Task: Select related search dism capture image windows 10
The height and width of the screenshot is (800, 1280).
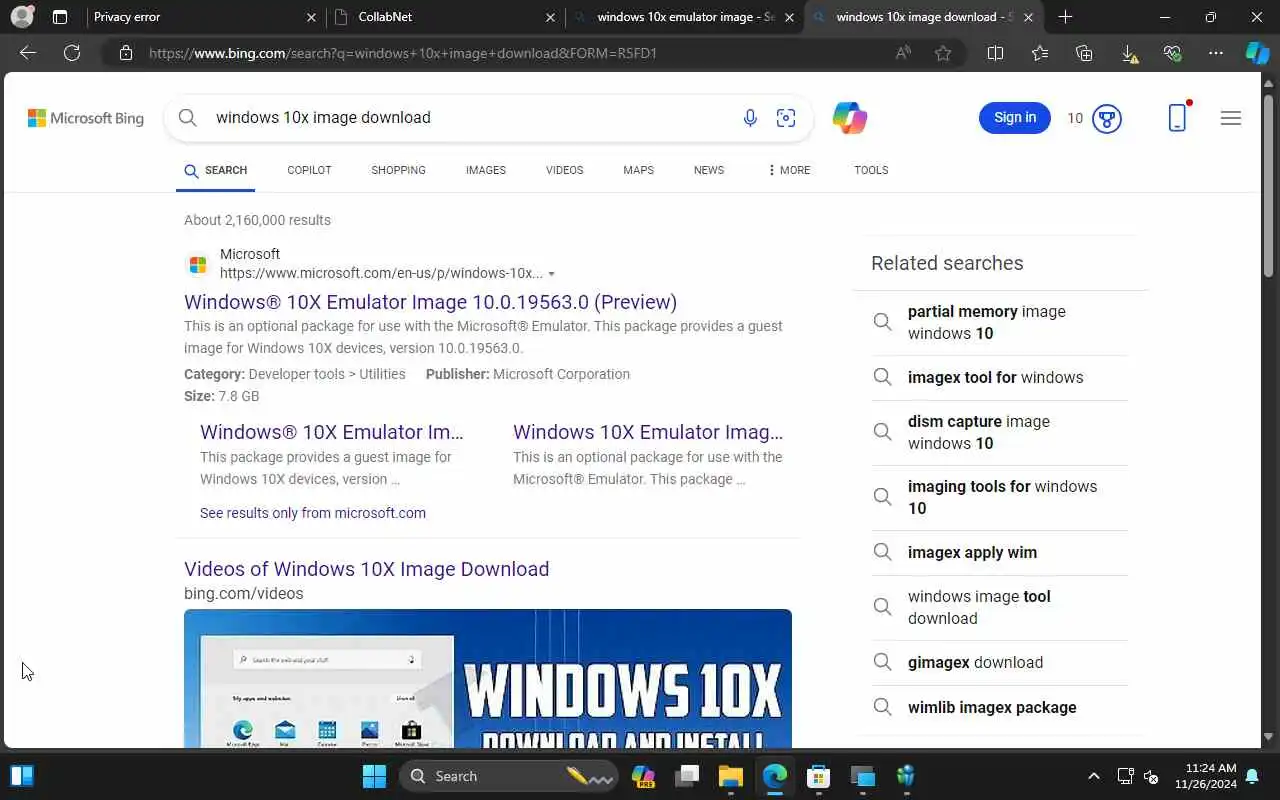Action: [x=1000, y=432]
